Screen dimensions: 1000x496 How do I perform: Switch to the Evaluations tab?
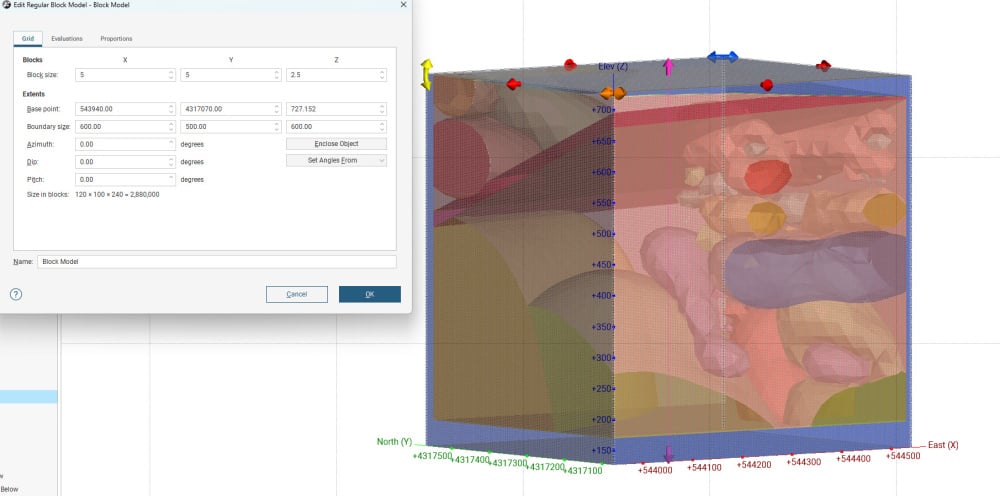[67, 39]
